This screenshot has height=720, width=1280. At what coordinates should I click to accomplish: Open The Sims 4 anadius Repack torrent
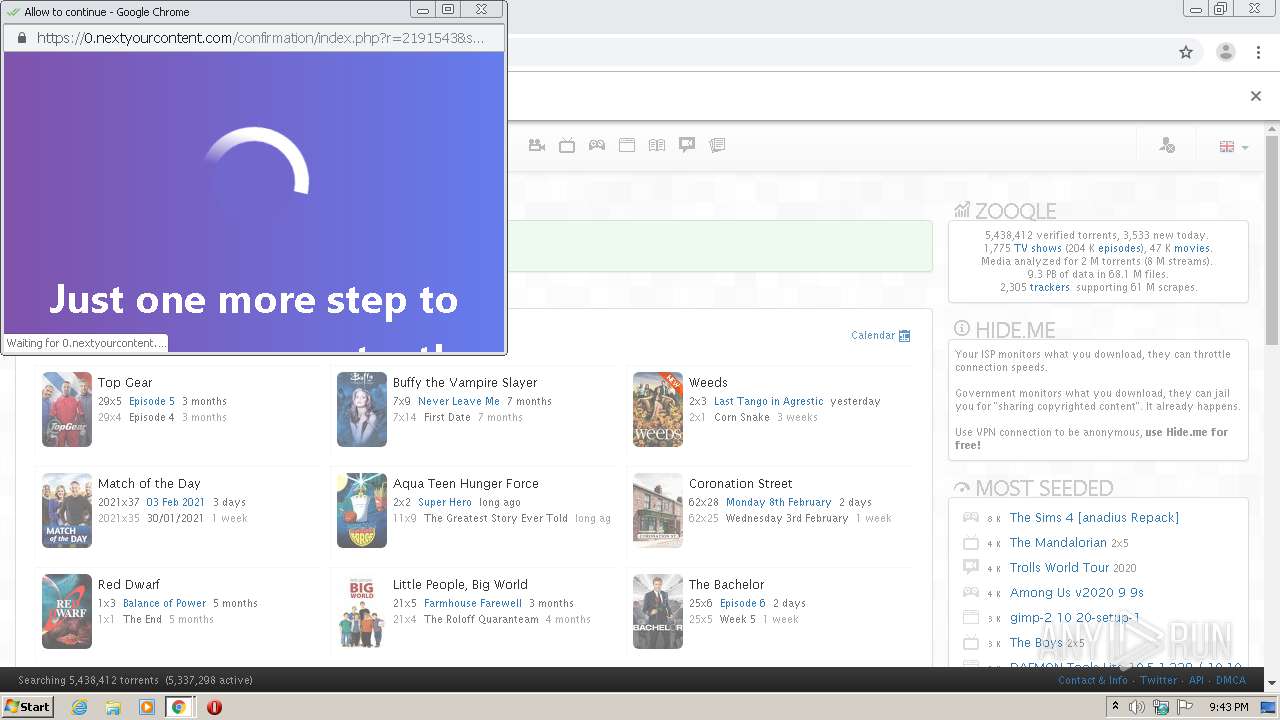(1094, 518)
